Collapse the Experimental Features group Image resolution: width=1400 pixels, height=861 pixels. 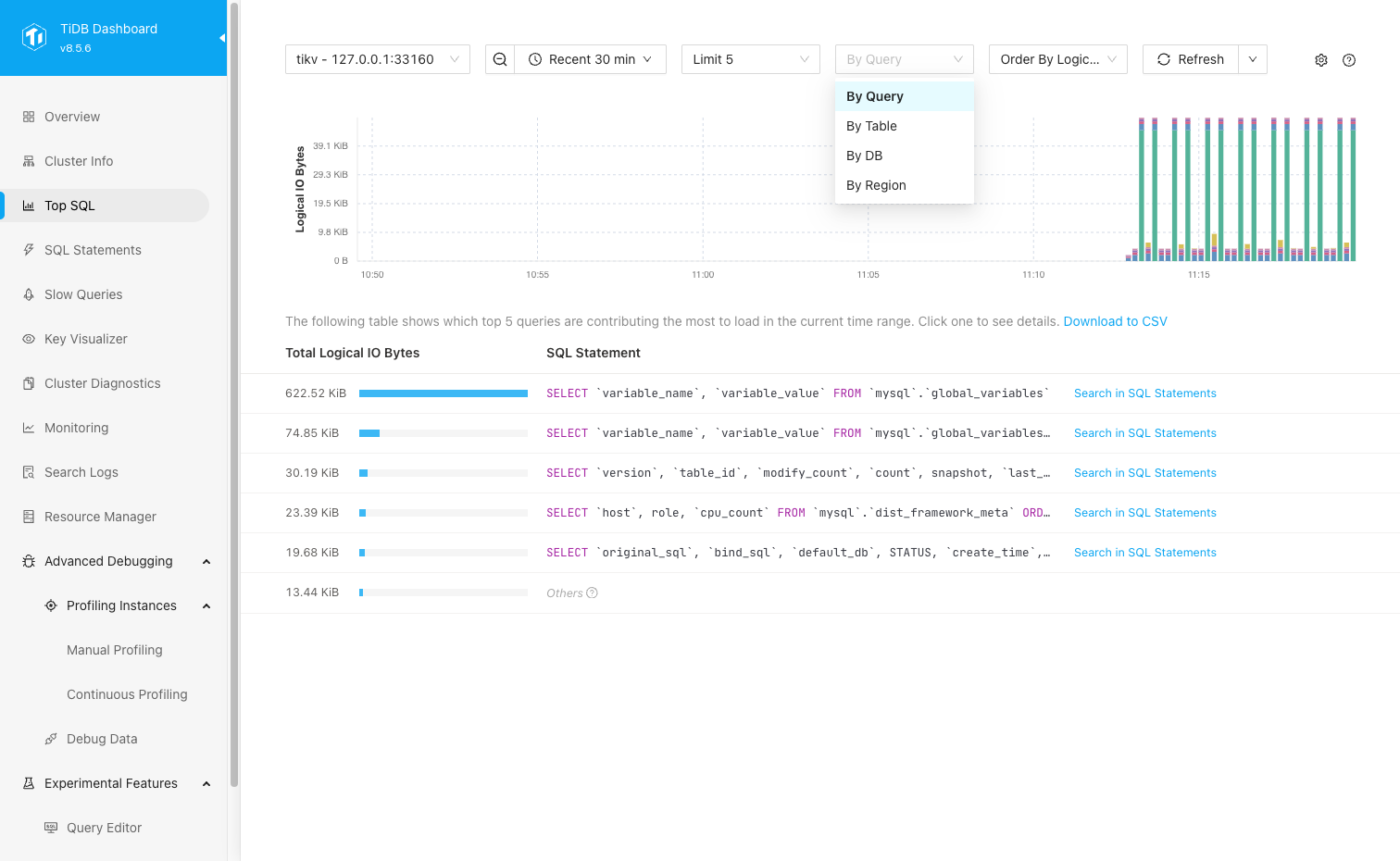tap(206, 782)
